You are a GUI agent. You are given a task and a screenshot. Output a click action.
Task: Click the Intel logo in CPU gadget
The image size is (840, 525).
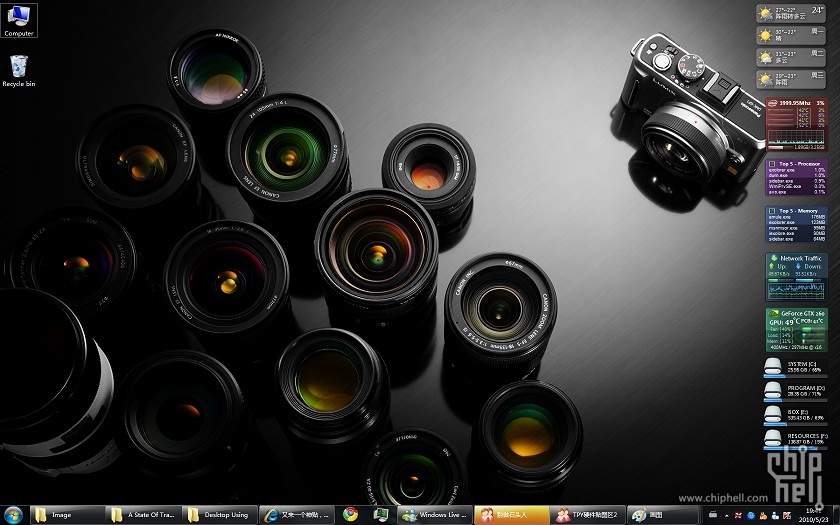772,102
